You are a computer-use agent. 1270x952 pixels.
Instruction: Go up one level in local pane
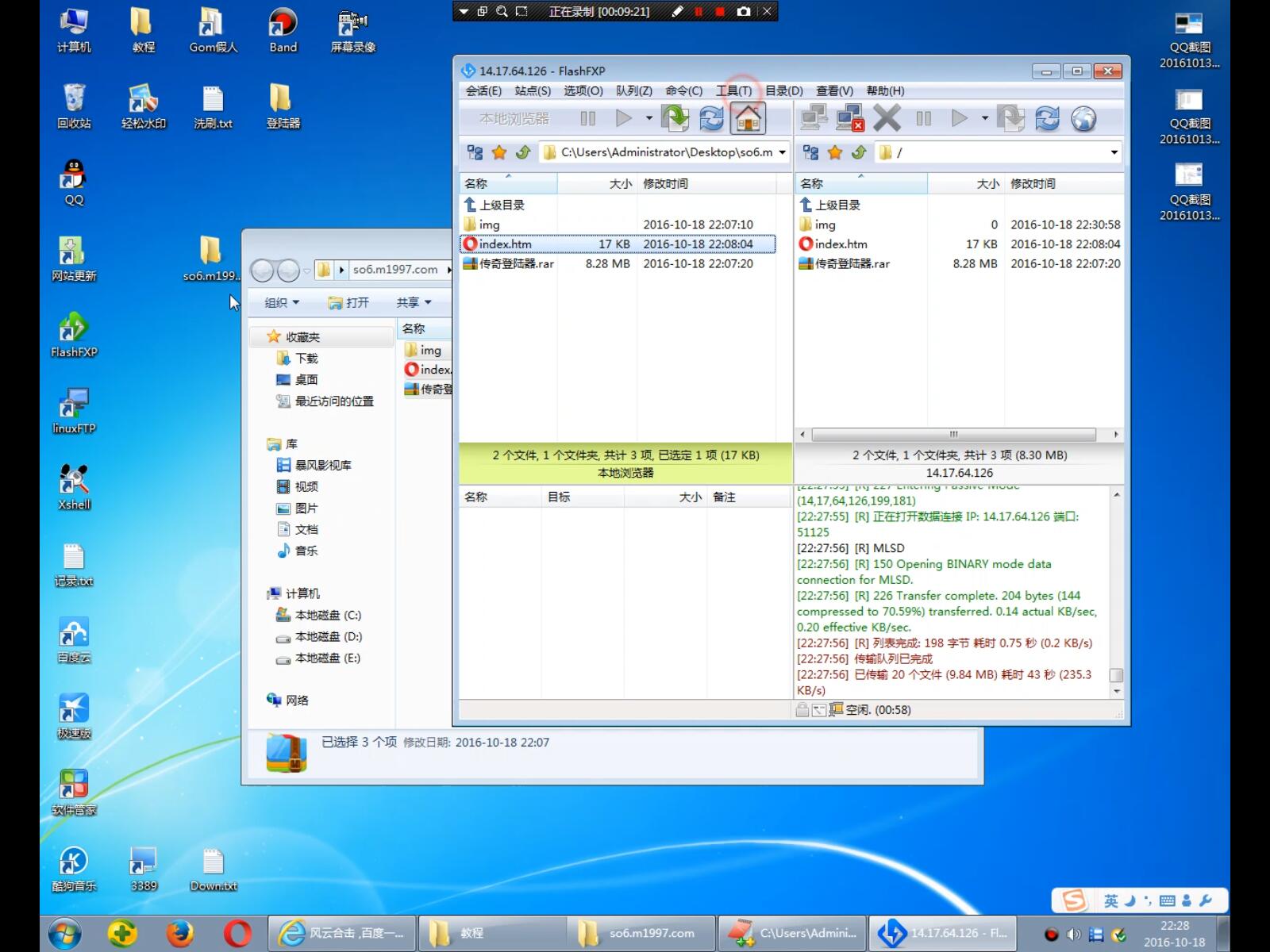(x=522, y=152)
